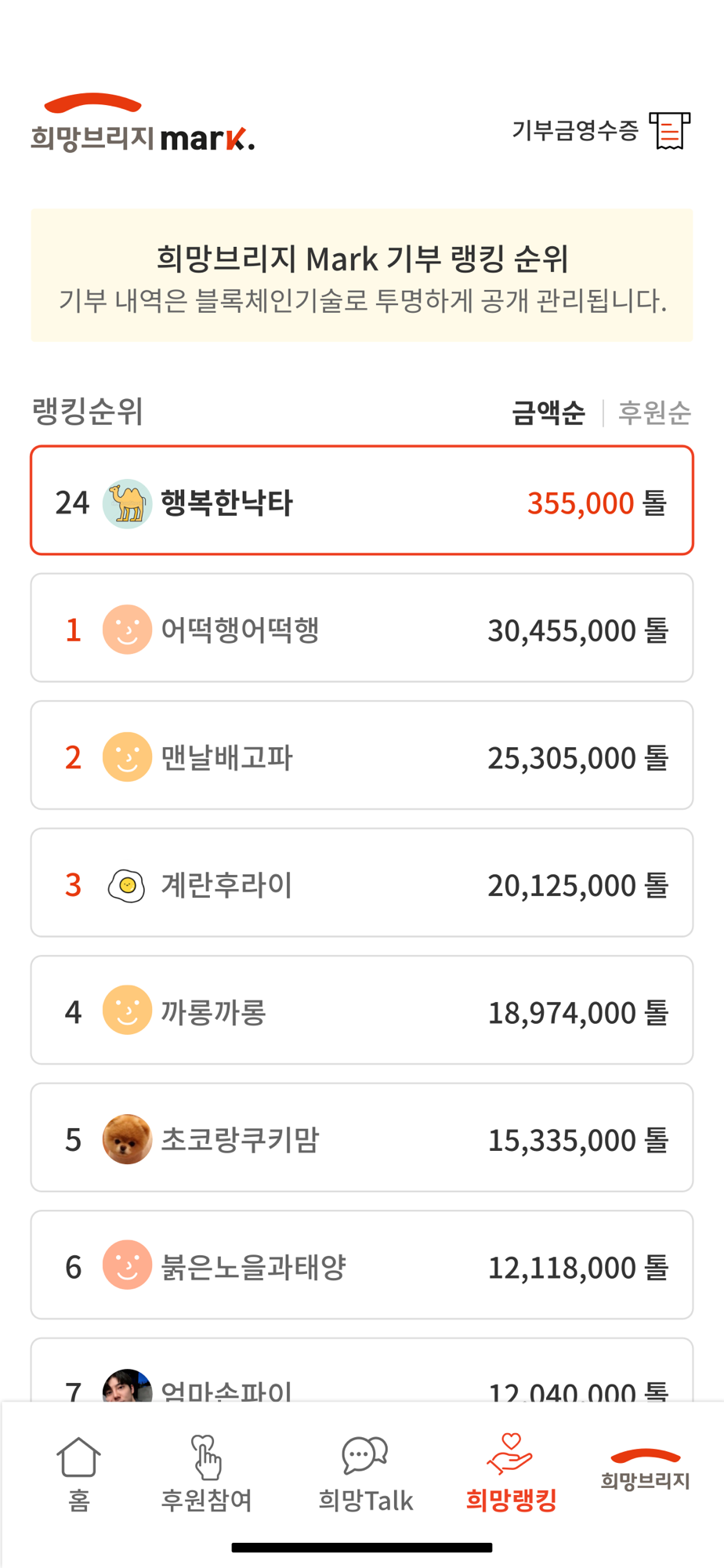Tap the donation ranking banner
The width and height of the screenshot is (724, 1568).
(x=362, y=275)
